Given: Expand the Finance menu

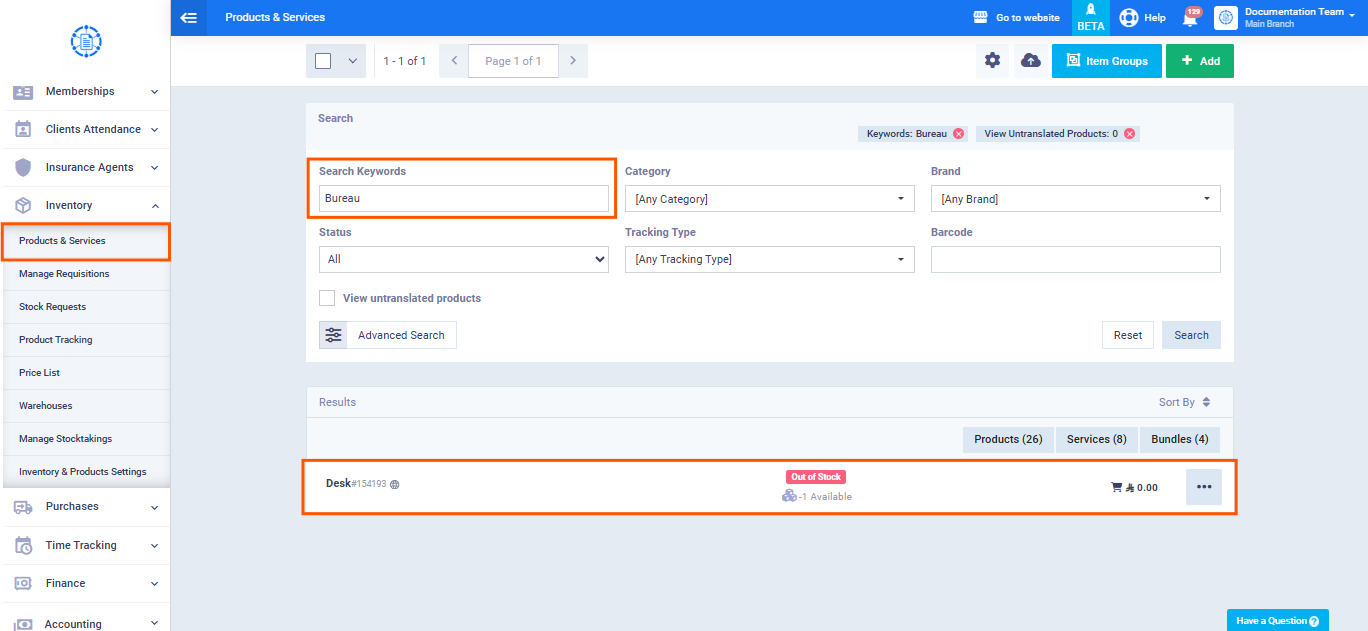Looking at the screenshot, I should pyautogui.click(x=154, y=583).
